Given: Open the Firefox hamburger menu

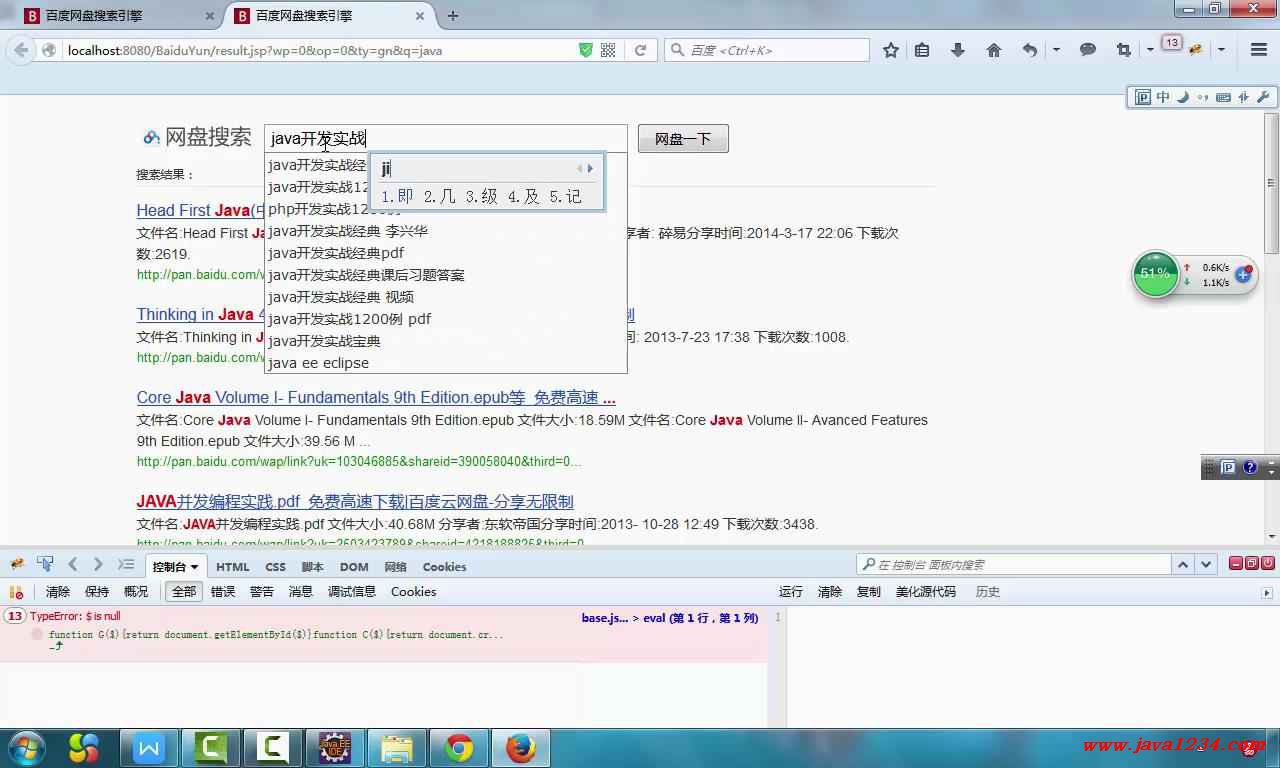Looking at the screenshot, I should (x=1258, y=50).
